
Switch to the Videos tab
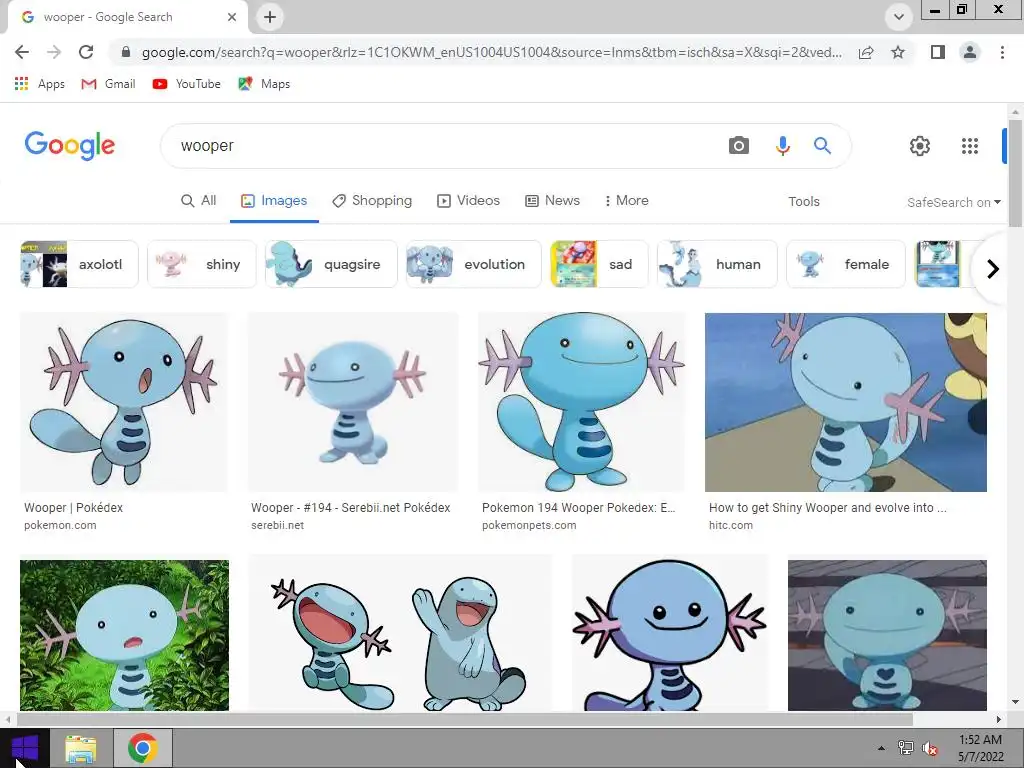[468, 200]
